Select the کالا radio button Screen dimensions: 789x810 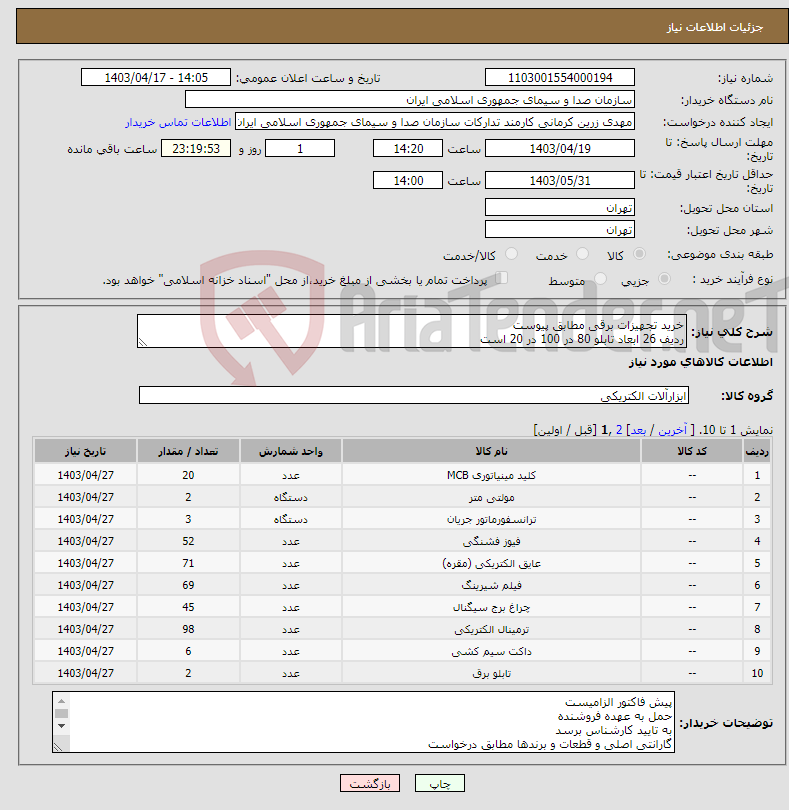(x=639, y=254)
